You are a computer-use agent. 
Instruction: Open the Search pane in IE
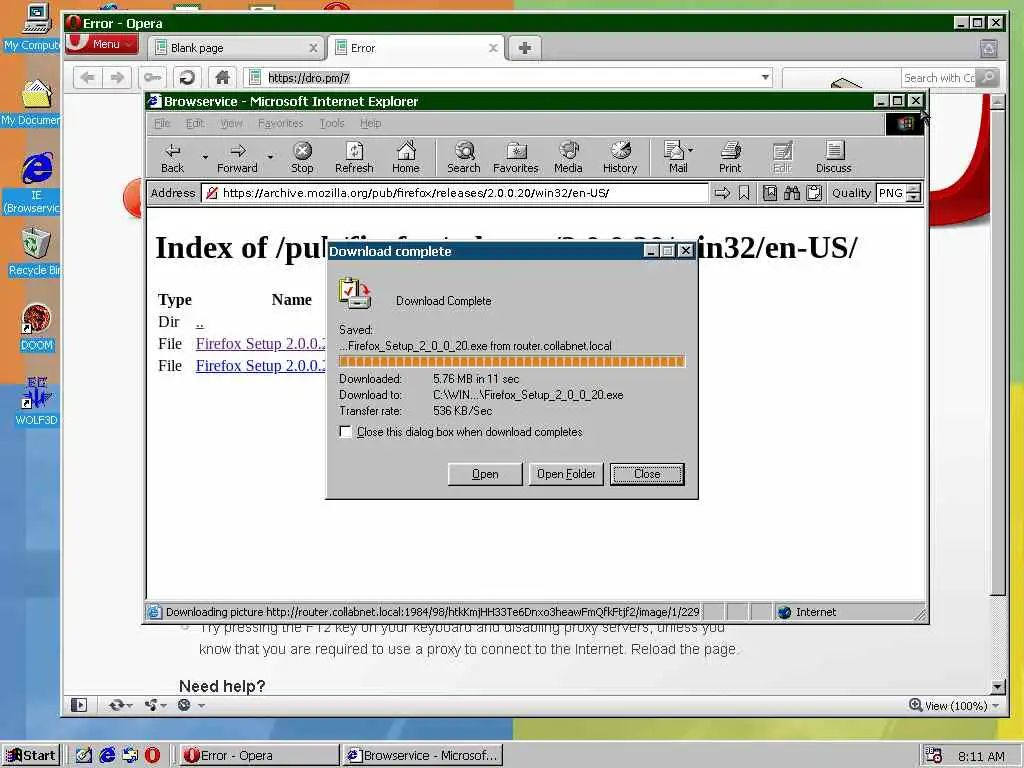[464, 157]
